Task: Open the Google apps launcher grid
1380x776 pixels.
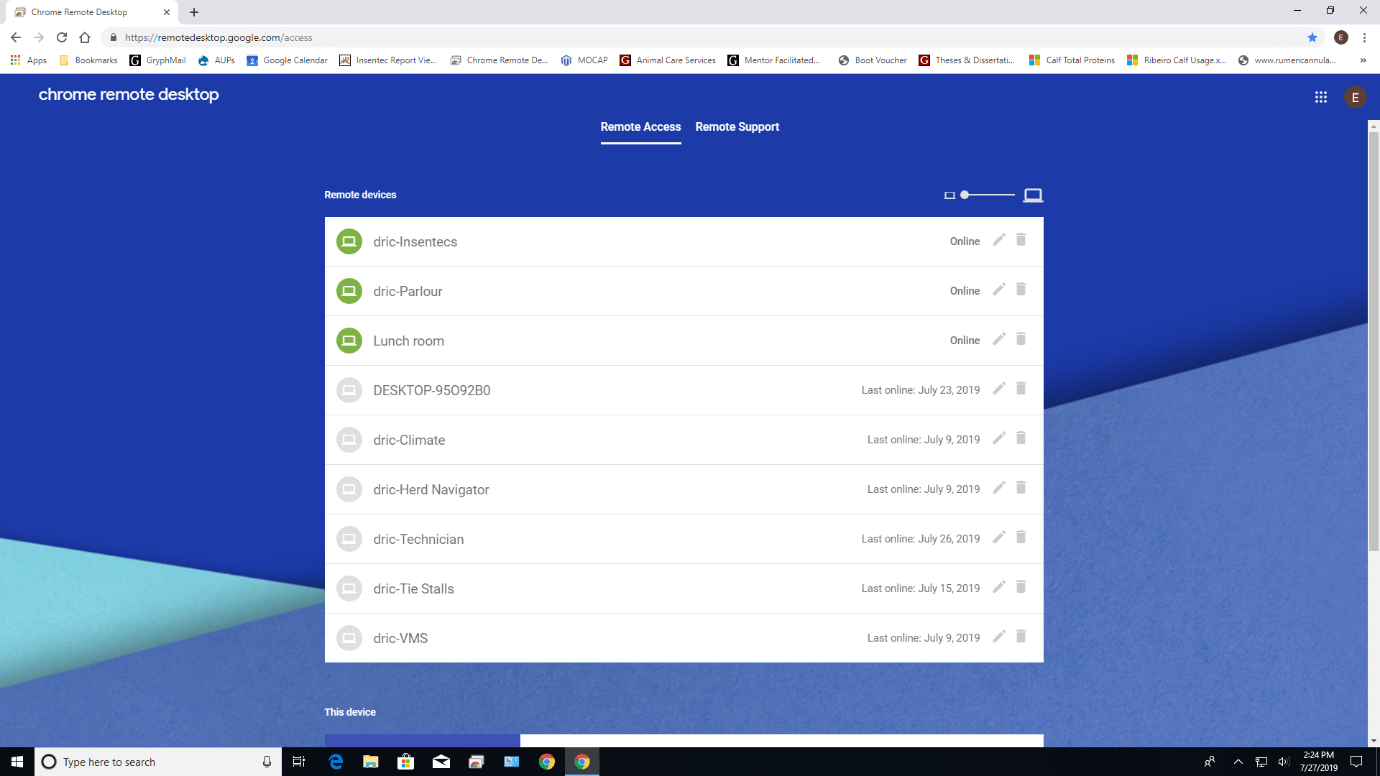Action: 1321,97
